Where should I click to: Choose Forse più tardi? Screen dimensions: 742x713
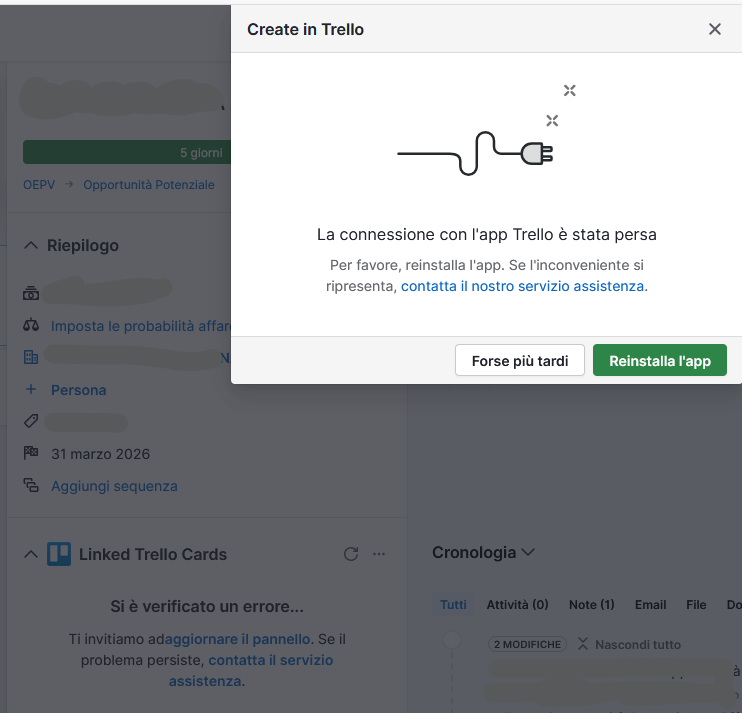click(x=520, y=360)
